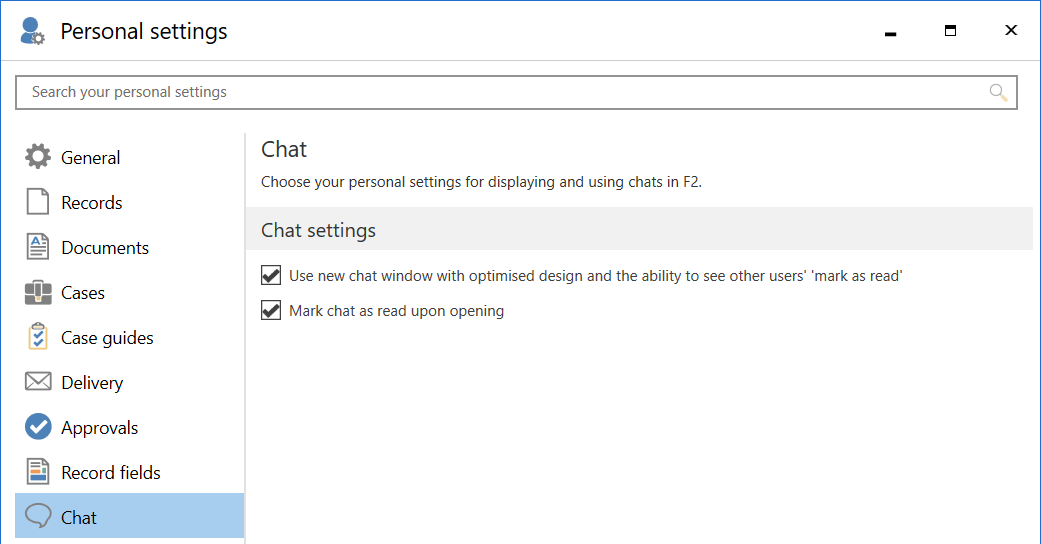Click the General gear icon
The image size is (1041, 544).
click(x=38, y=157)
